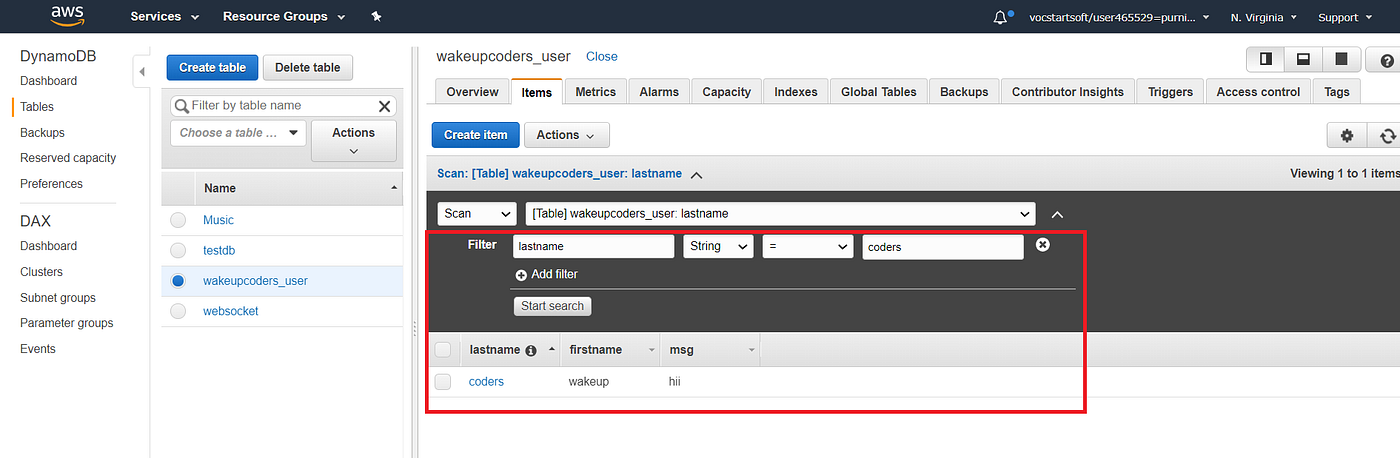This screenshot has height=458, width=1400.
Task: Open Reserved capacity in the sidebar
Action: point(68,158)
